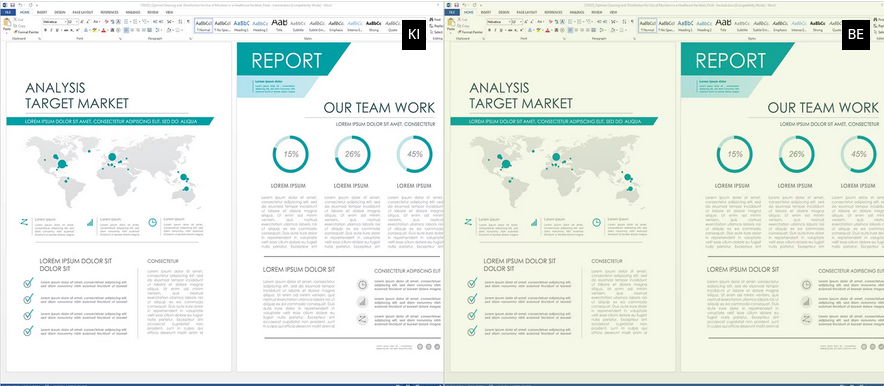Switch to VIEW tab in right window
Screen dimensions: 884x386
click(x=613, y=12)
